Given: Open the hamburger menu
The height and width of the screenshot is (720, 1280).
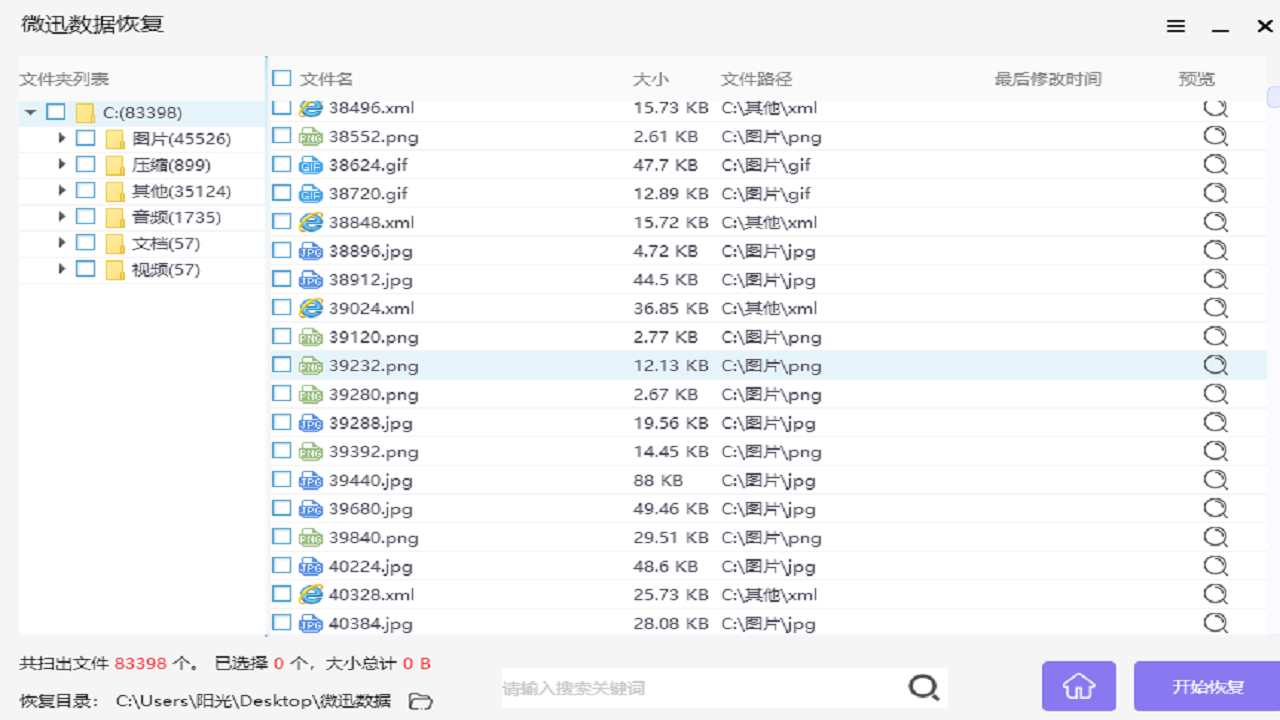Looking at the screenshot, I should coord(1175,26).
